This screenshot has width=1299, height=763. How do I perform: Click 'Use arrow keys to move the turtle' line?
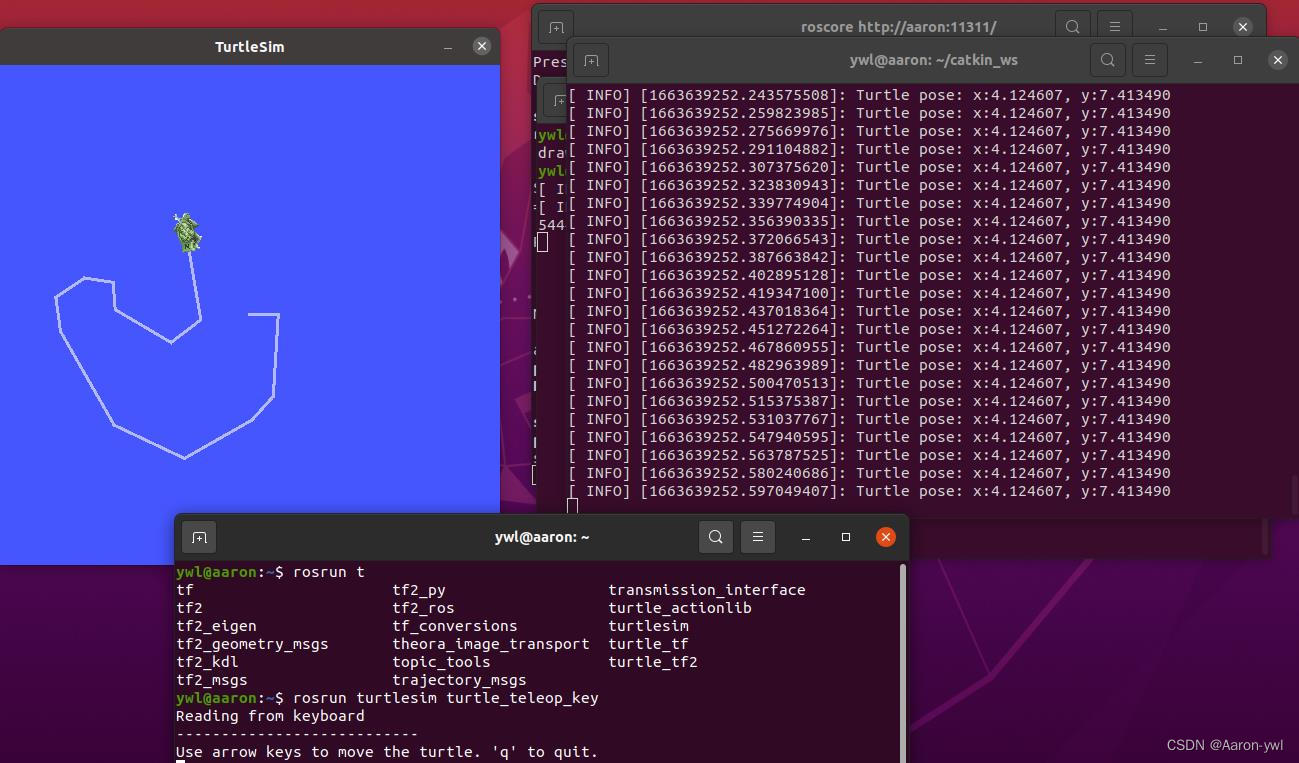coord(387,752)
